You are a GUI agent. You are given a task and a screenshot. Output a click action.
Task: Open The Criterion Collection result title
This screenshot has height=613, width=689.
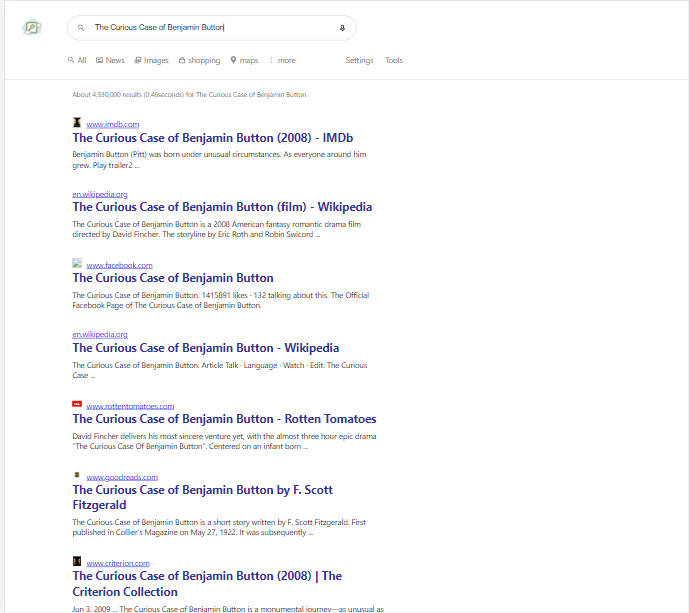(207, 584)
